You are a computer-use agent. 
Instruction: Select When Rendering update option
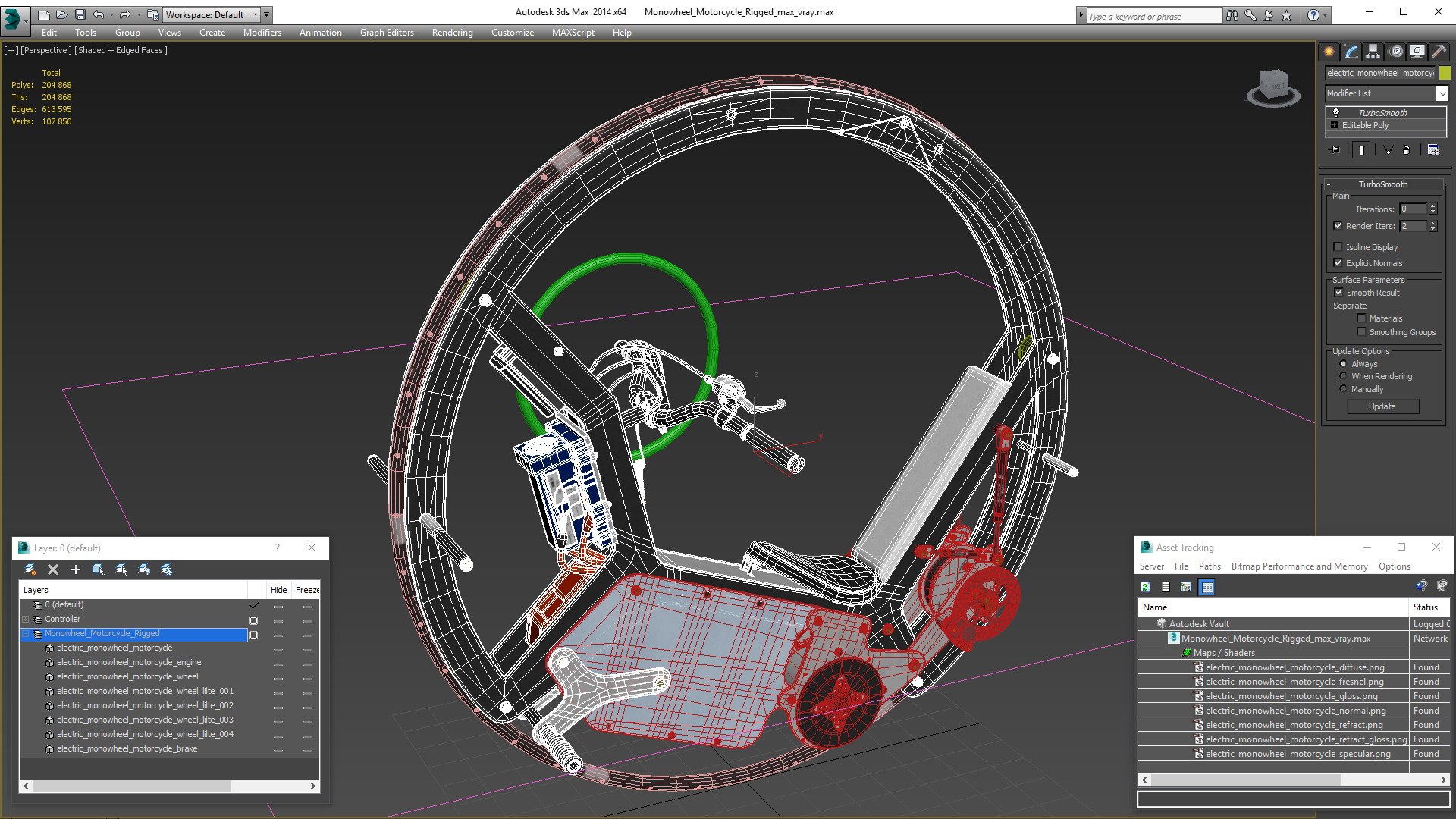click(x=1343, y=376)
